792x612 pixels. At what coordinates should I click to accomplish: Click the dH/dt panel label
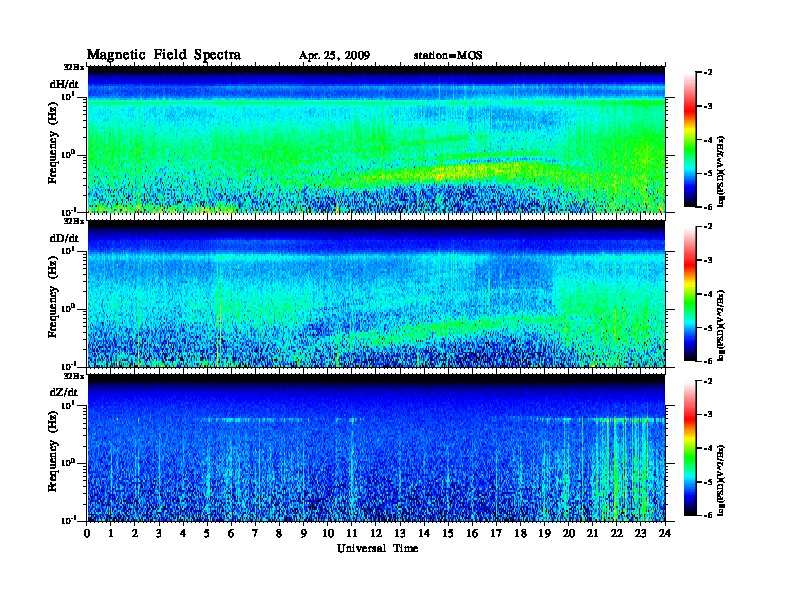tap(64, 84)
